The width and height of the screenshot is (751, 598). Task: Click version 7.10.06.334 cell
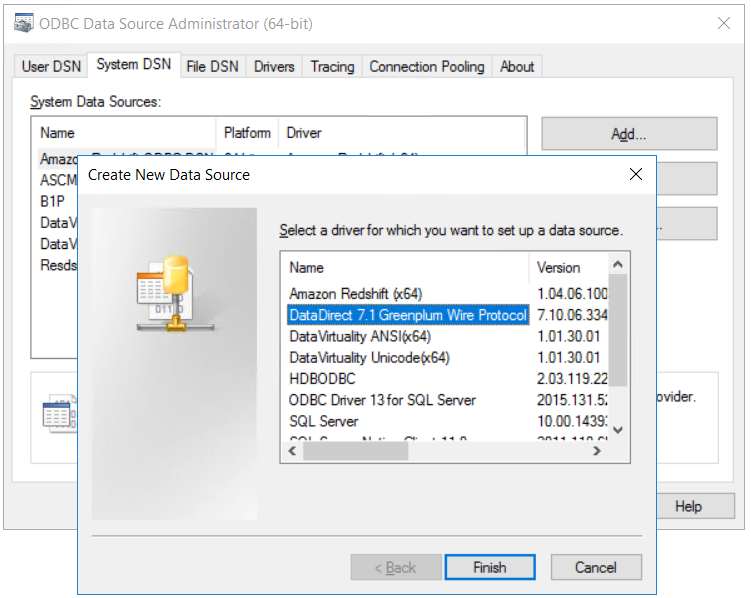[x=572, y=315]
